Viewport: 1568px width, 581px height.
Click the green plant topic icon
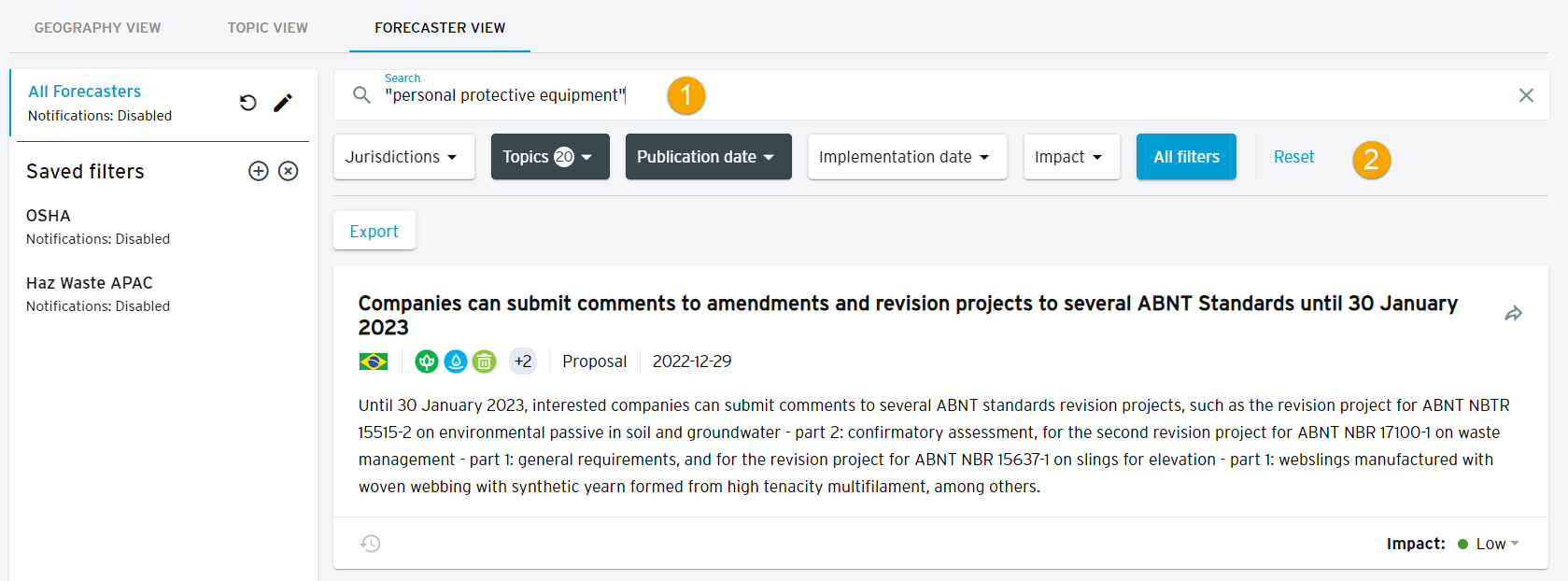tap(427, 361)
